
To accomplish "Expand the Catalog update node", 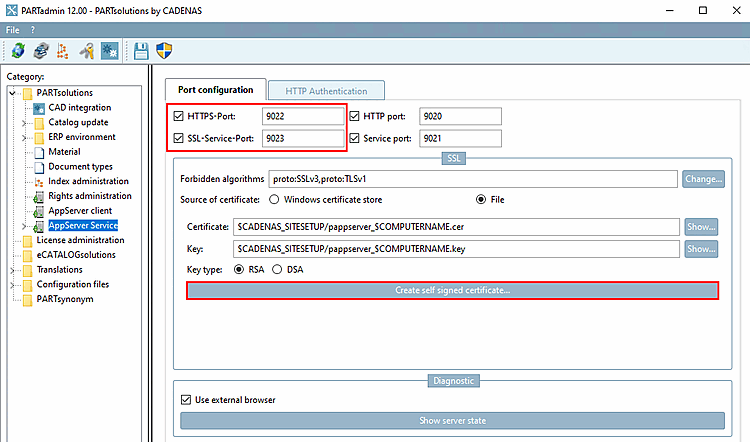I will click(23, 123).
